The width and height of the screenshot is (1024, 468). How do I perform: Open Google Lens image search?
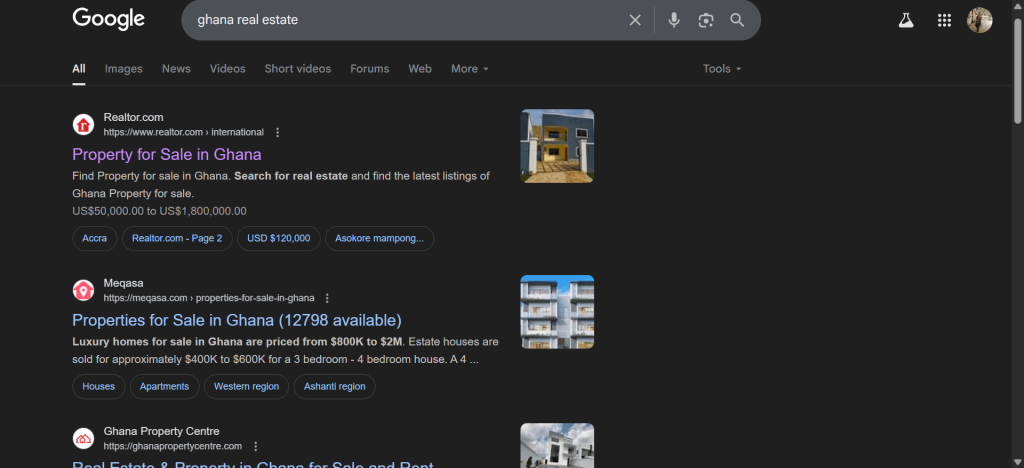click(x=705, y=20)
